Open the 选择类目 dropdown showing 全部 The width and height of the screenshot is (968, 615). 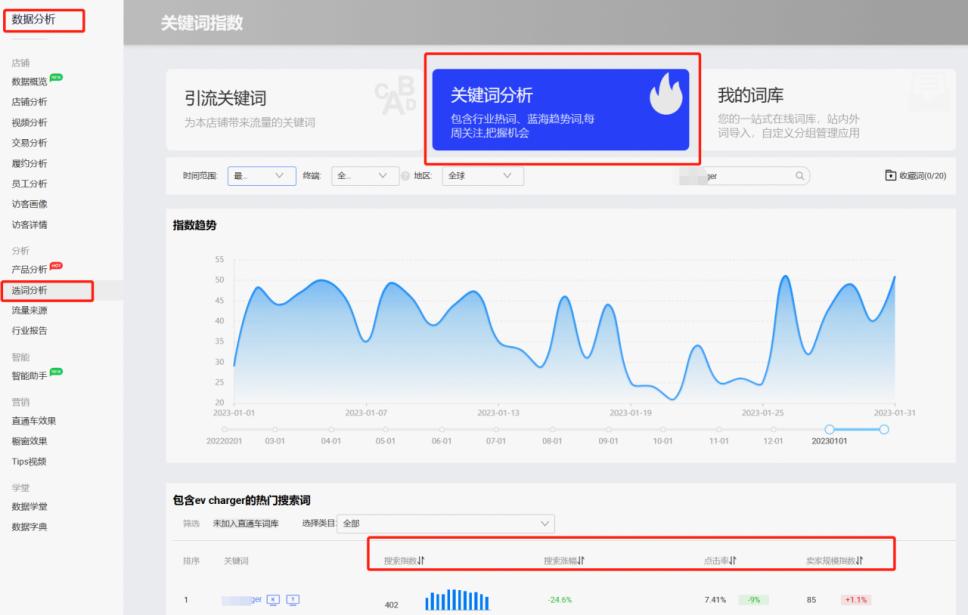447,522
